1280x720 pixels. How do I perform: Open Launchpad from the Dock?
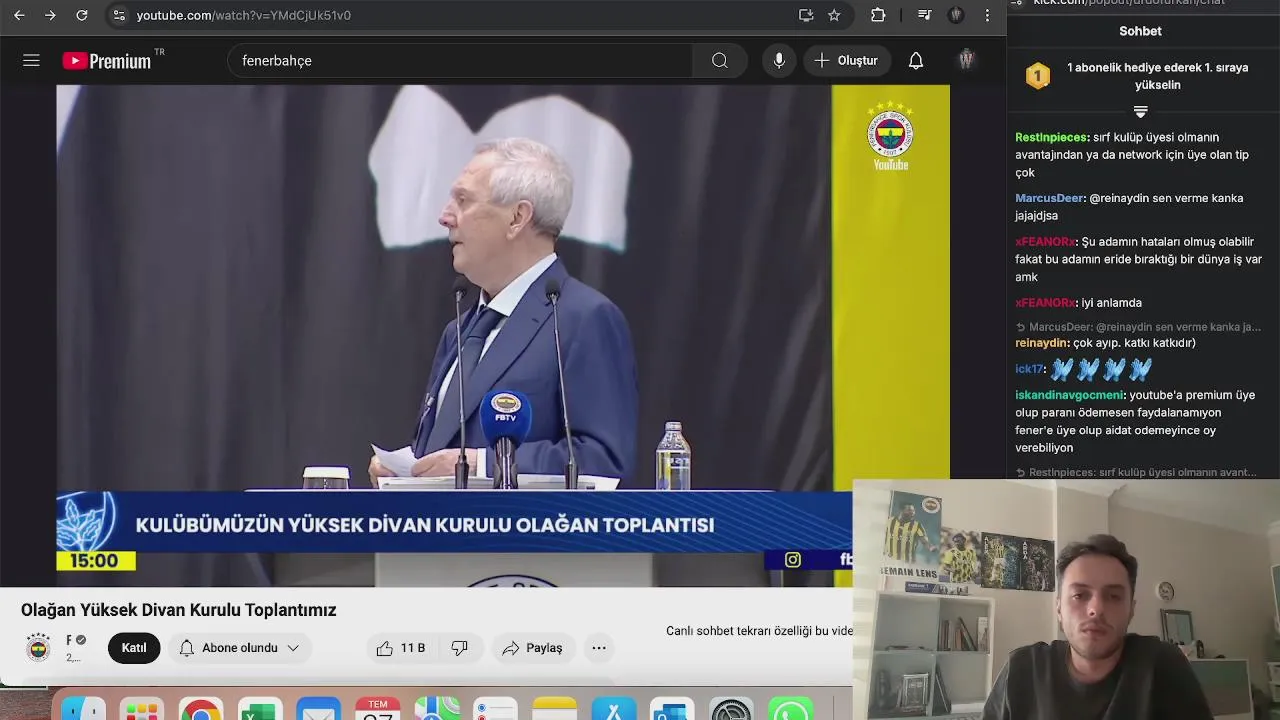pyautogui.click(x=141, y=709)
